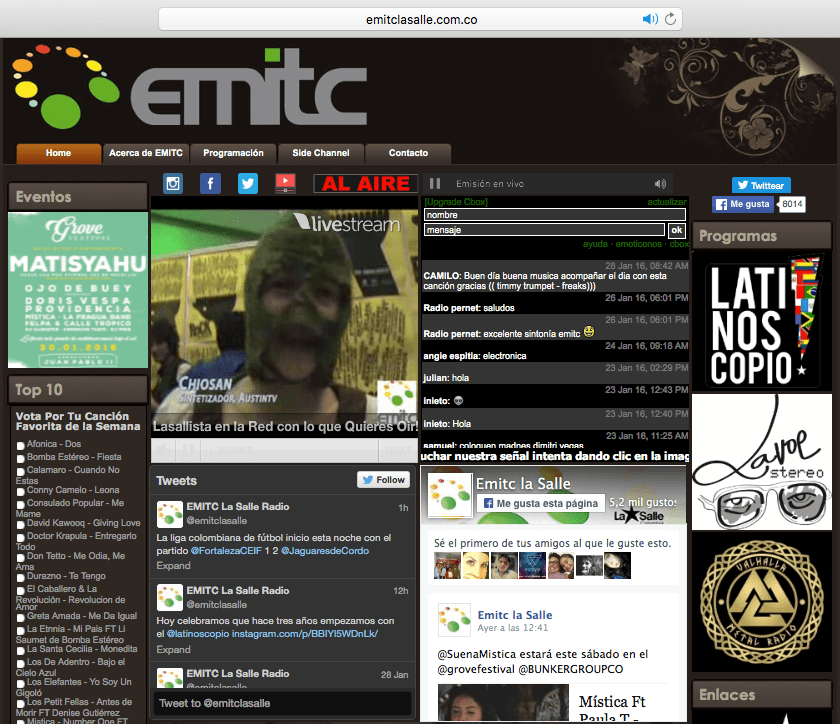Image resolution: width=840 pixels, height=724 pixels.
Task: Submit chat message with ok button
Action: 677,230
